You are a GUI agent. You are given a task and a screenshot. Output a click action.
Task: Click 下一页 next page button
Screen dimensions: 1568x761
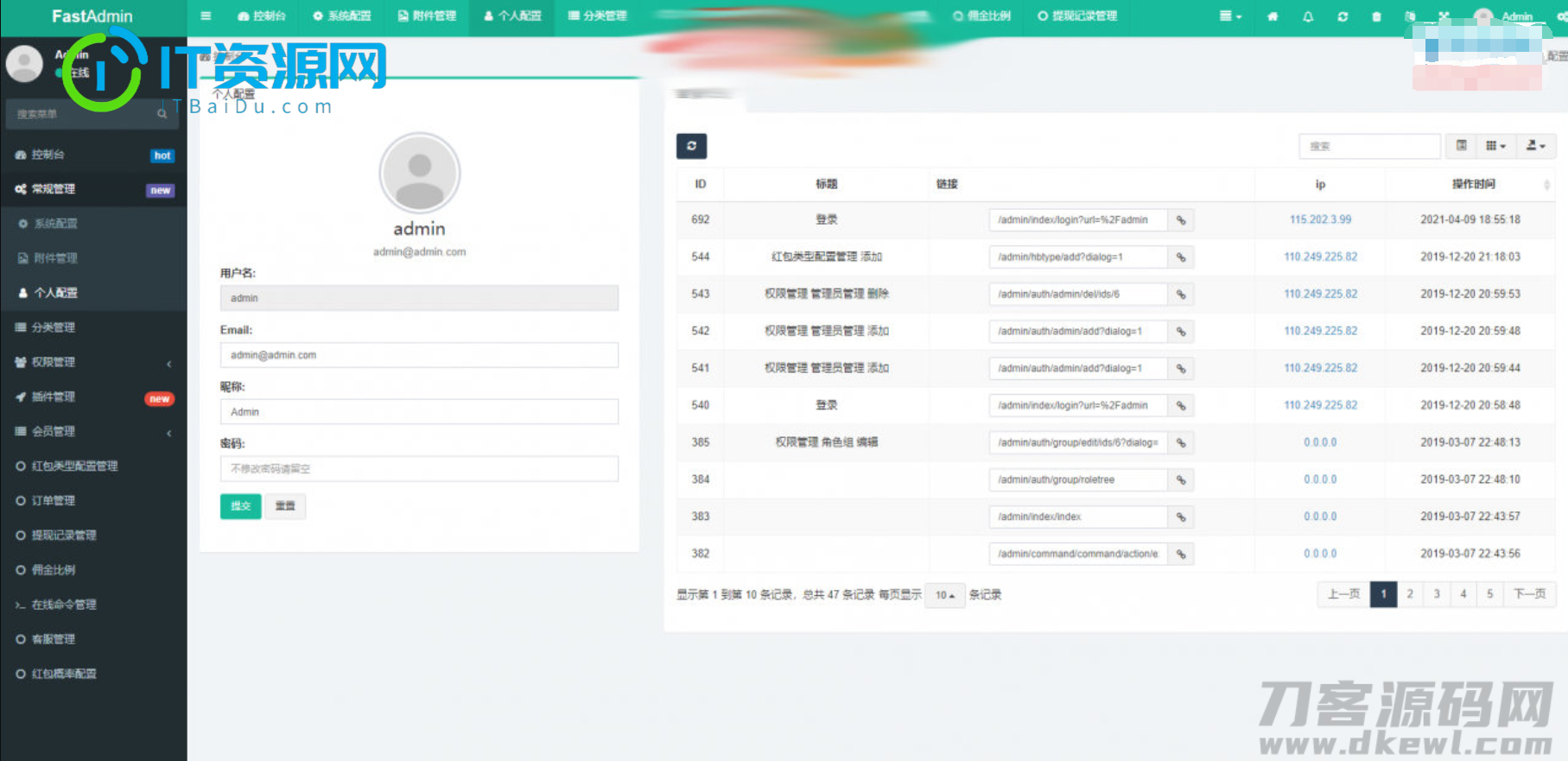click(x=1529, y=594)
